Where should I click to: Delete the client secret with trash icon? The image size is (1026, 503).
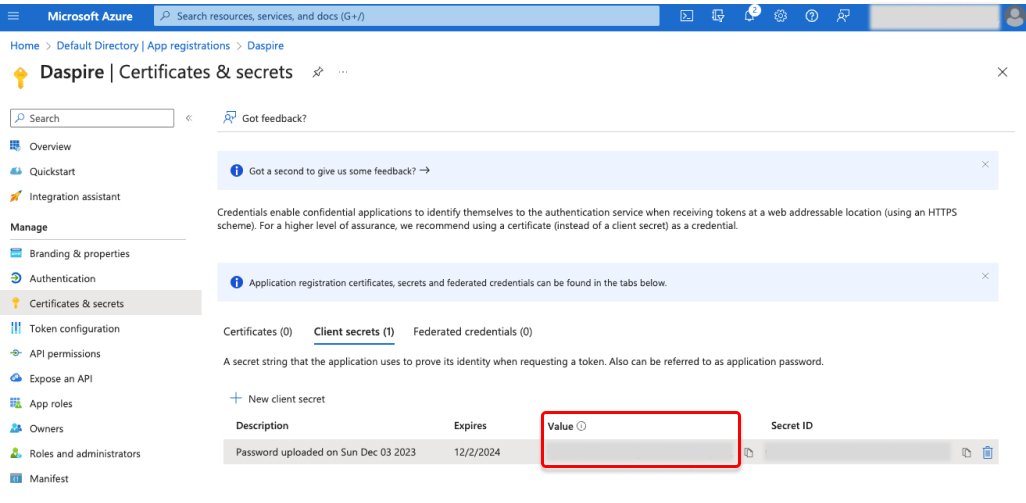click(988, 452)
